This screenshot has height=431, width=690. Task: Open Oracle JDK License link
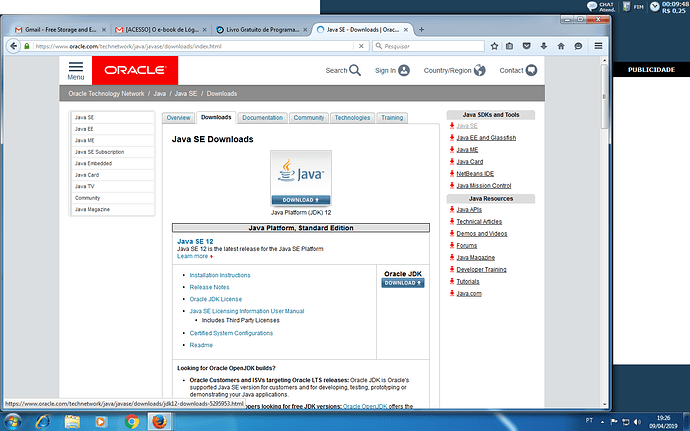216,299
